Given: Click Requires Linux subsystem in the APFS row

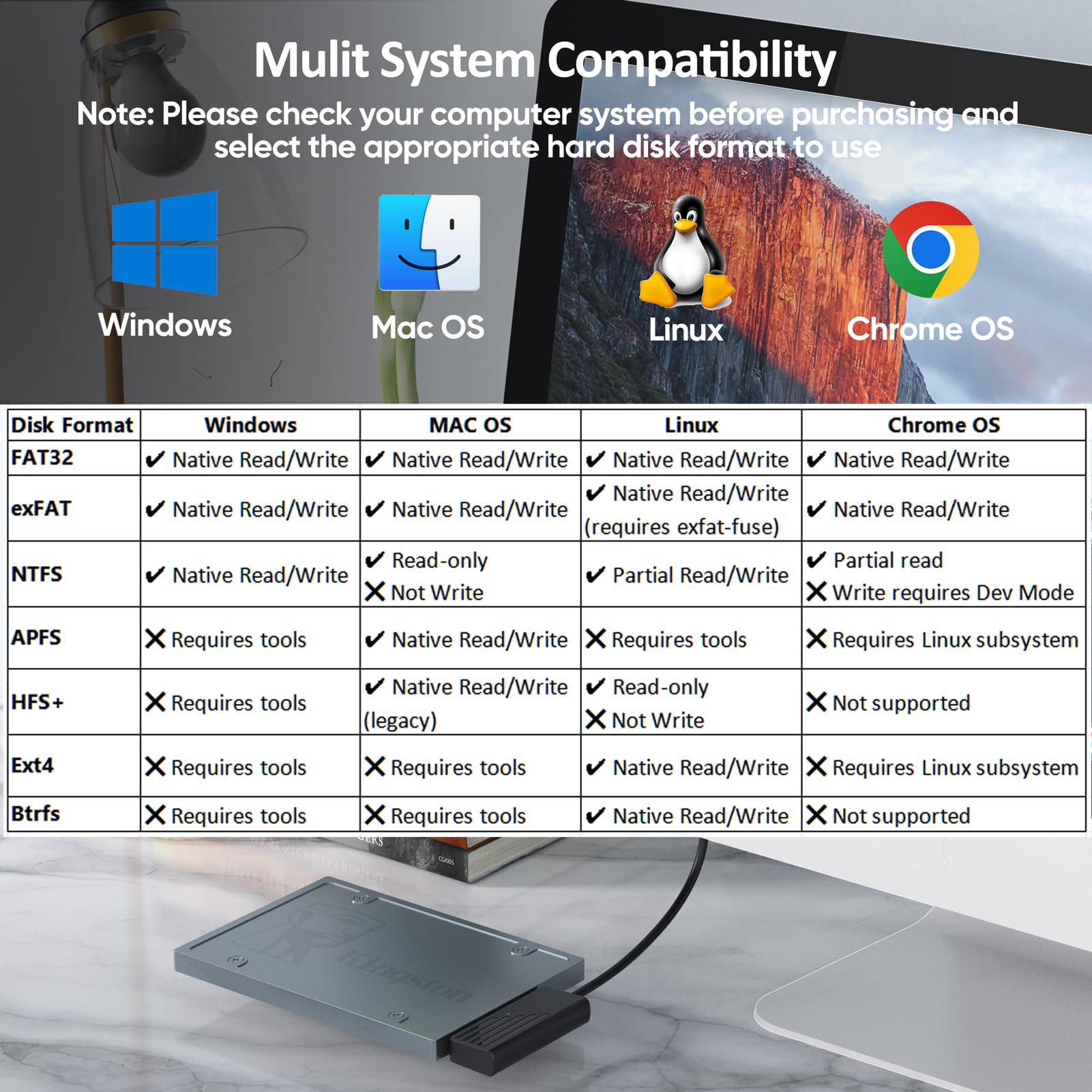Looking at the screenshot, I should click(956, 640).
